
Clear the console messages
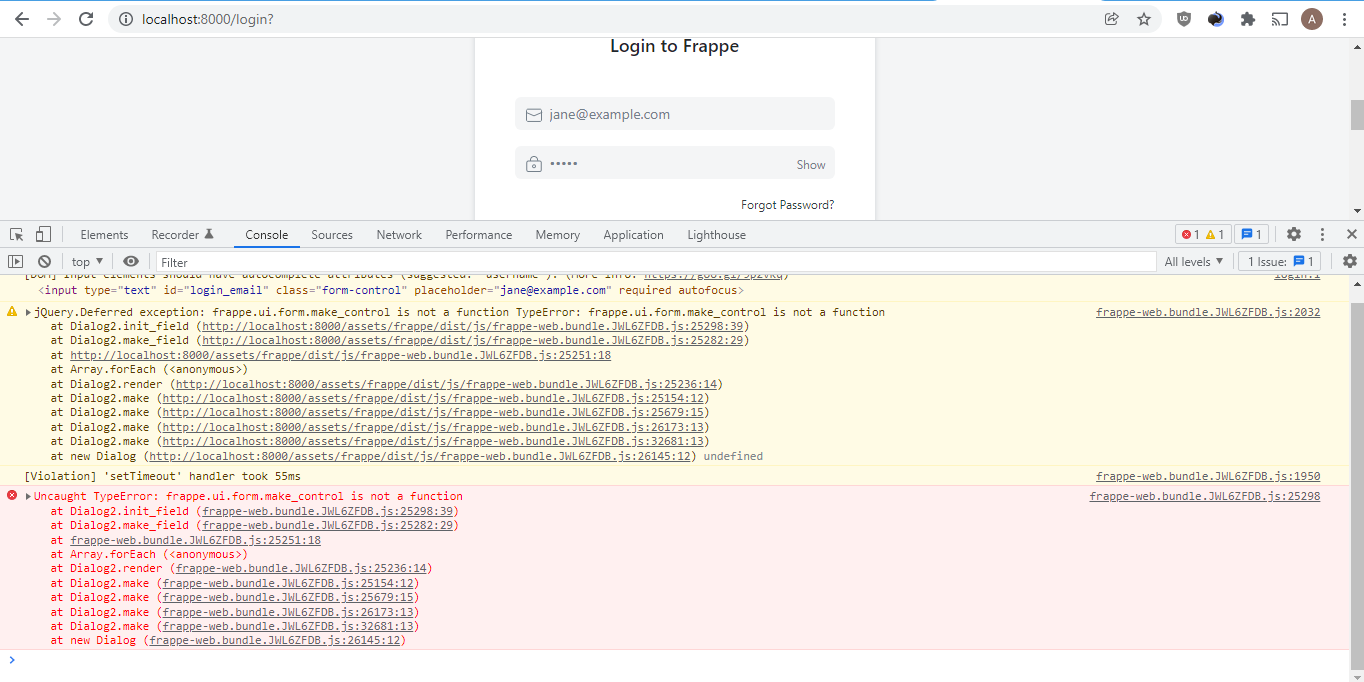click(43, 261)
